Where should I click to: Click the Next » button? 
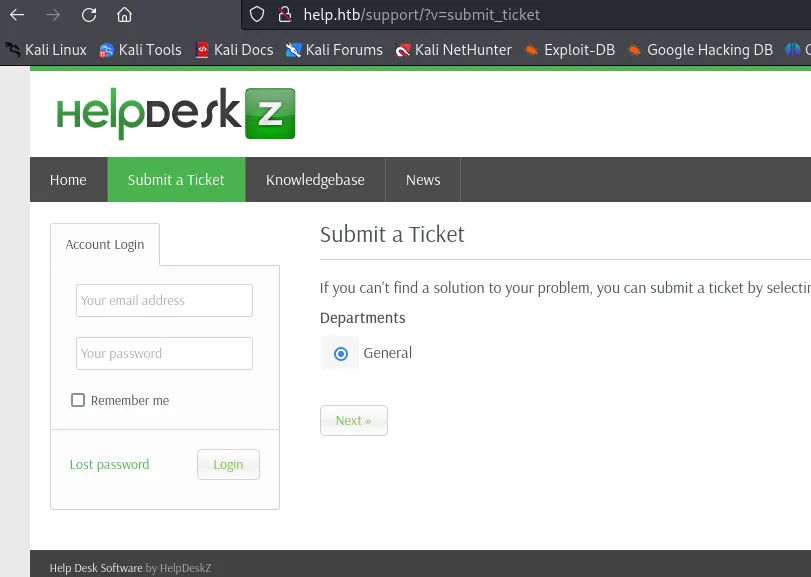click(354, 420)
